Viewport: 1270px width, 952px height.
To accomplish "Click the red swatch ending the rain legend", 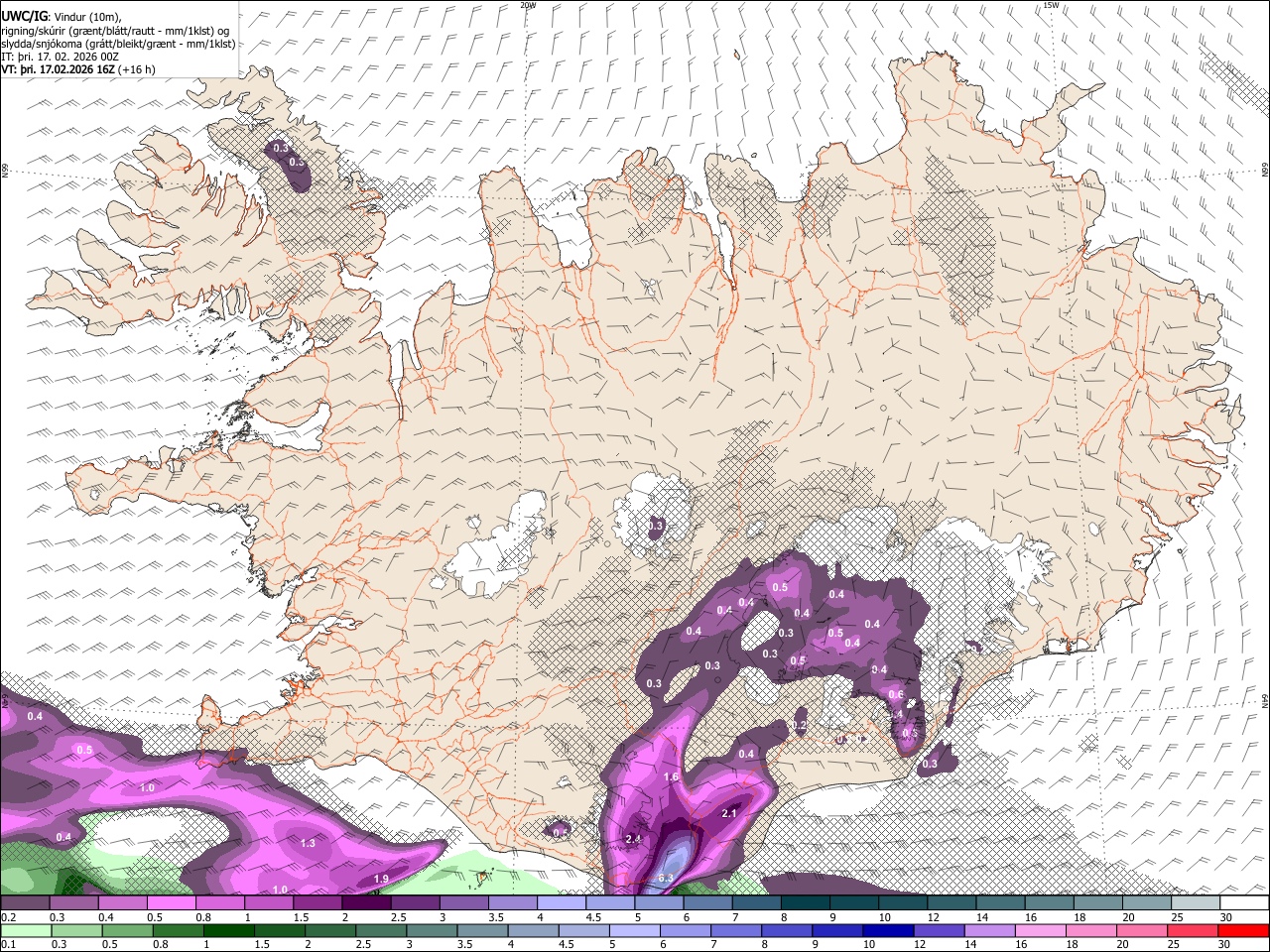I will pyautogui.click(x=1244, y=931).
